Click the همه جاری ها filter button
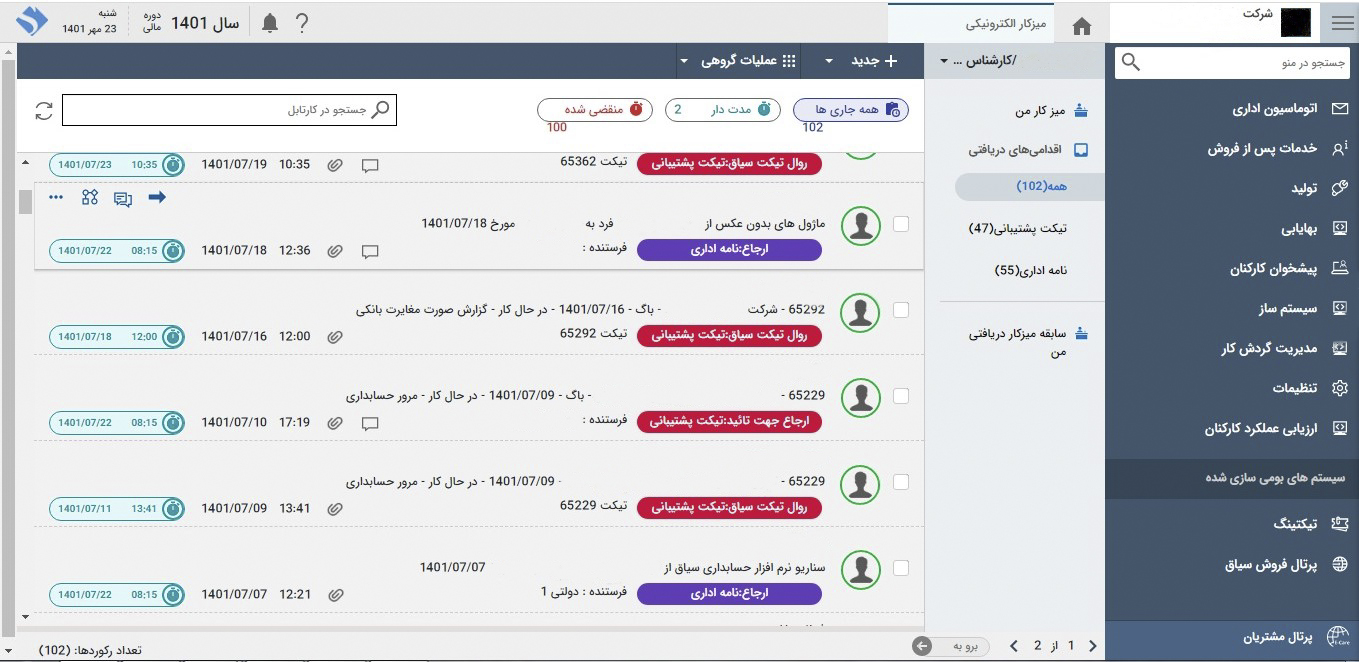Viewport: 1359px width, 662px height. coord(850,109)
